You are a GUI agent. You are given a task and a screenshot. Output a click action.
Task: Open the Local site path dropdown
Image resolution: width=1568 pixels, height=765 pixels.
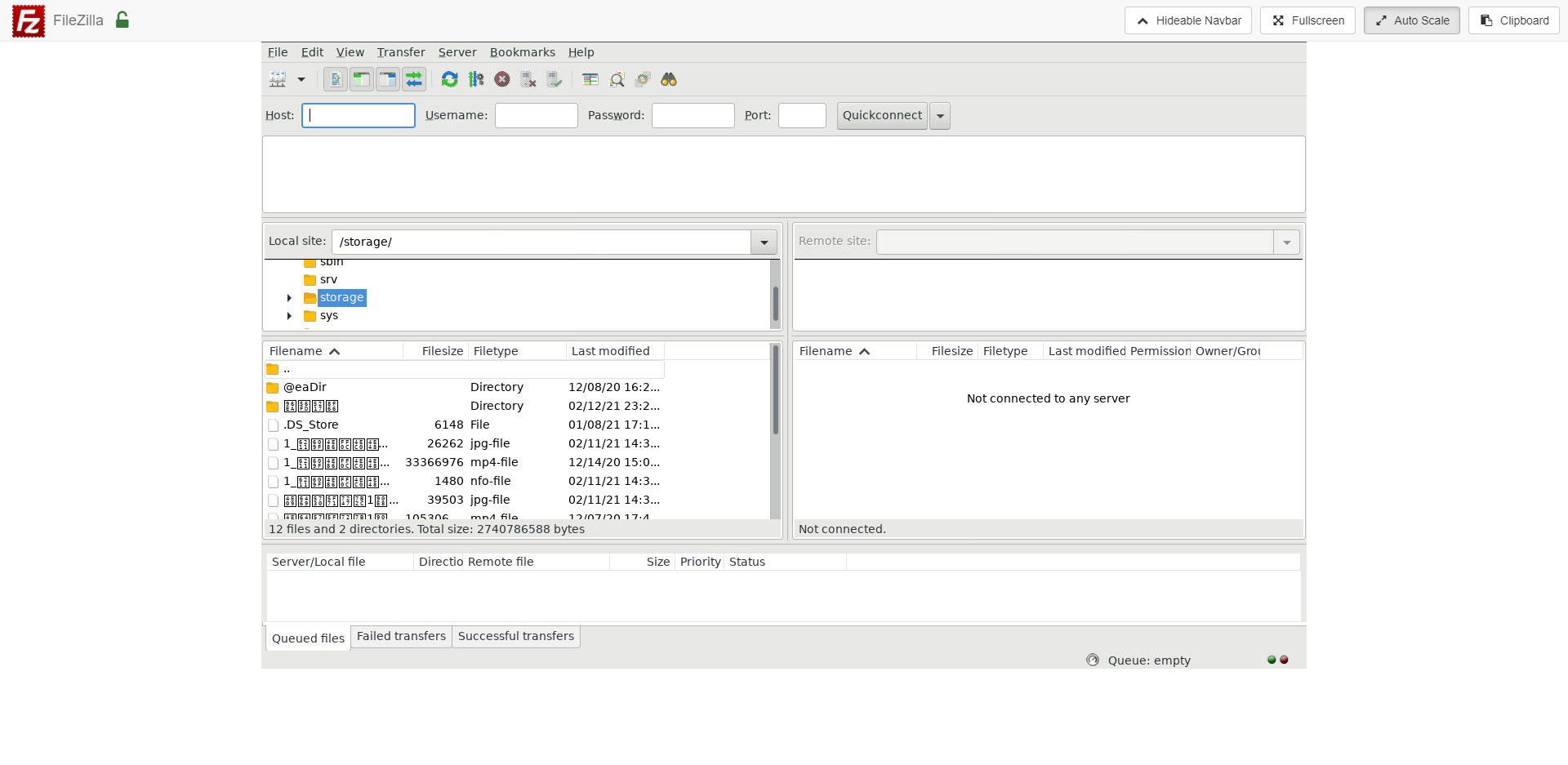tap(763, 242)
